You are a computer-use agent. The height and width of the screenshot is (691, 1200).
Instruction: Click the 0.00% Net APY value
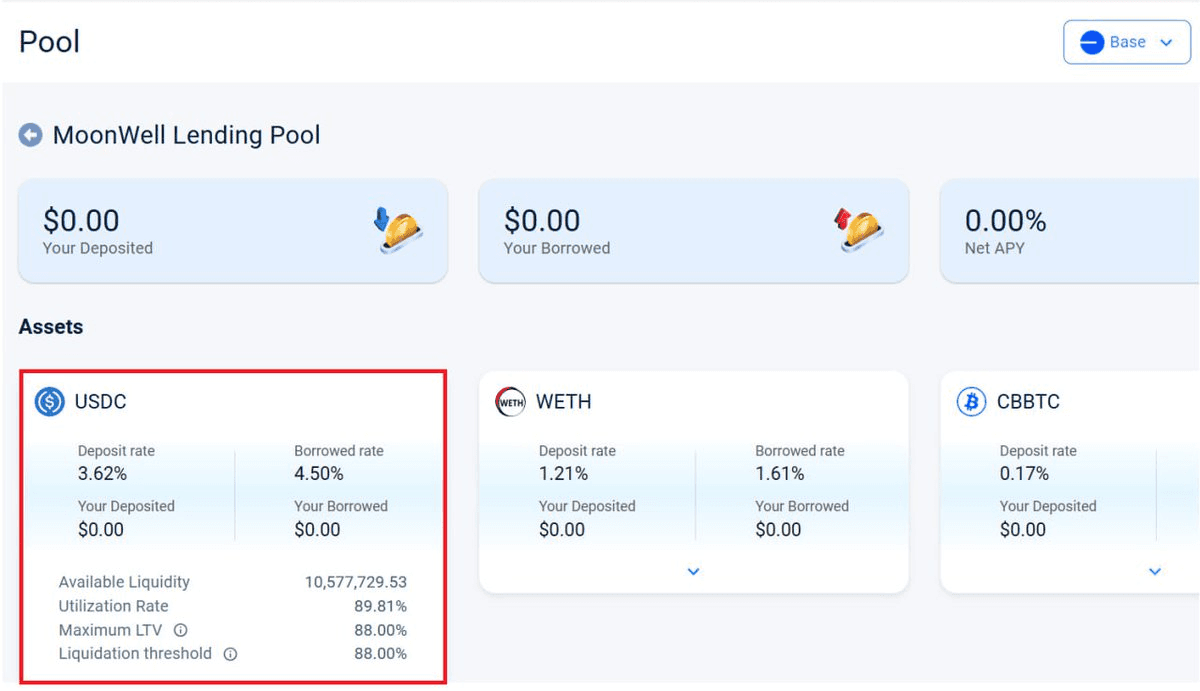coord(1005,220)
